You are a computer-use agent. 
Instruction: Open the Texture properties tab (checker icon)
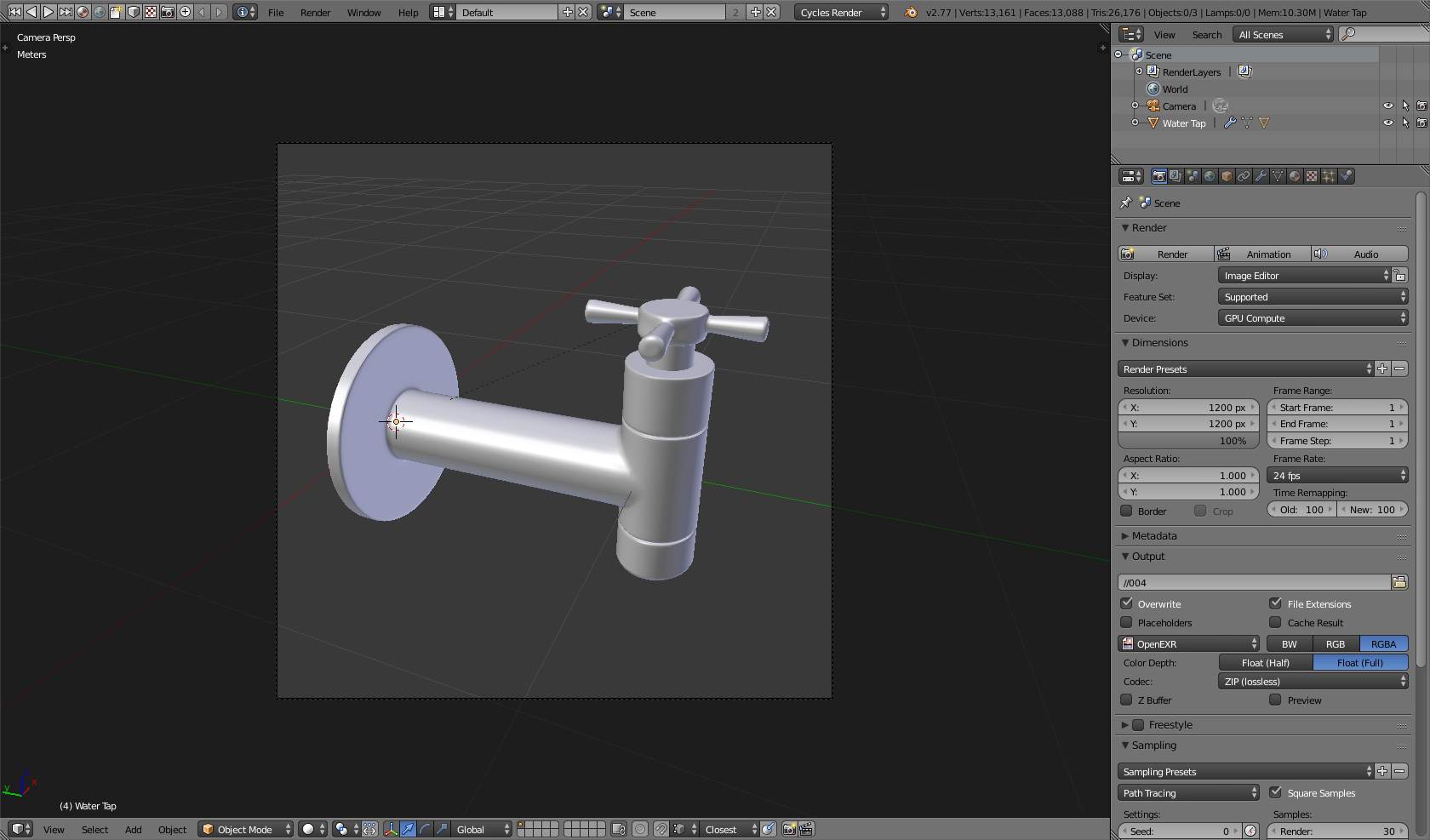point(1312,176)
